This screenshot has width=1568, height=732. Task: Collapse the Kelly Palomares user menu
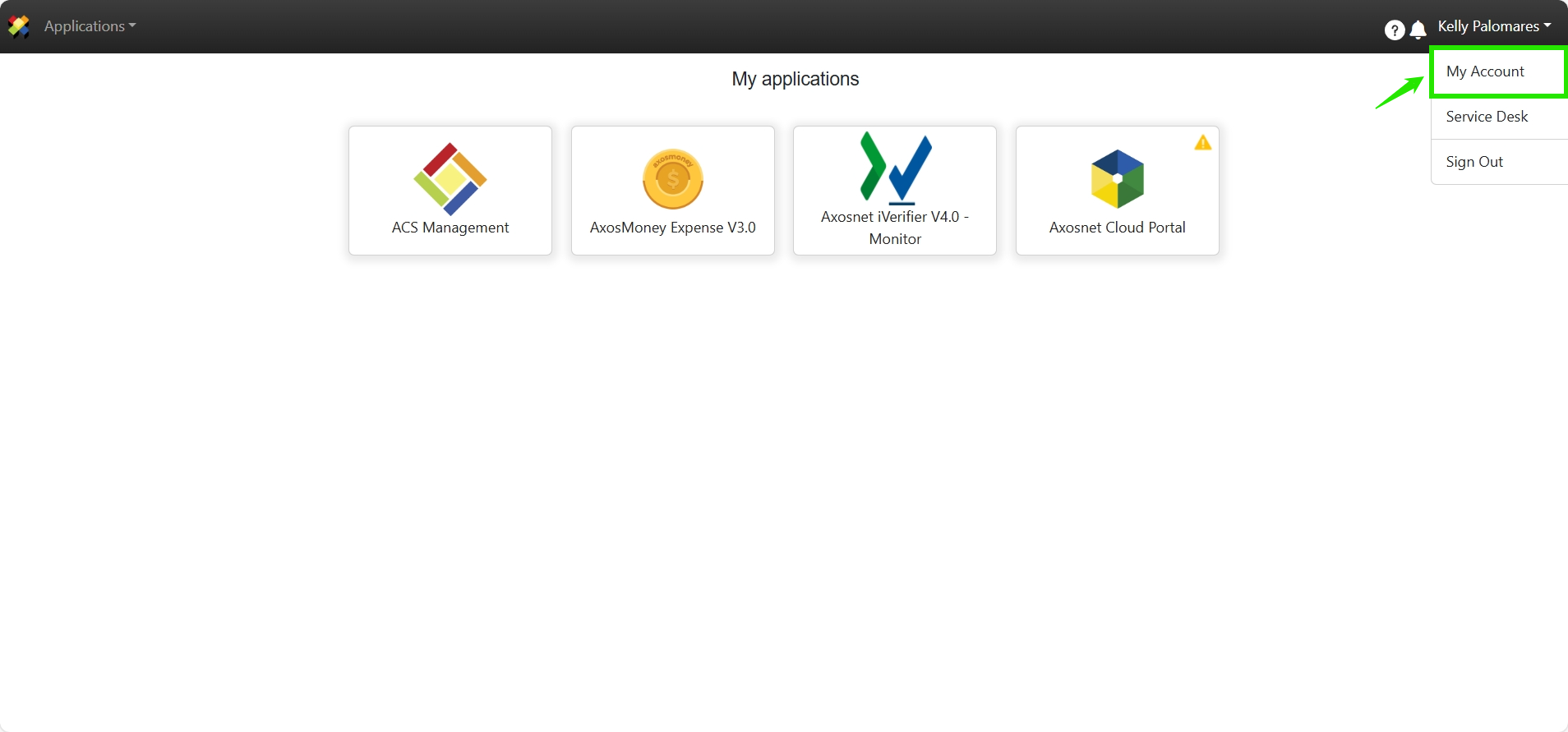pos(1487,26)
